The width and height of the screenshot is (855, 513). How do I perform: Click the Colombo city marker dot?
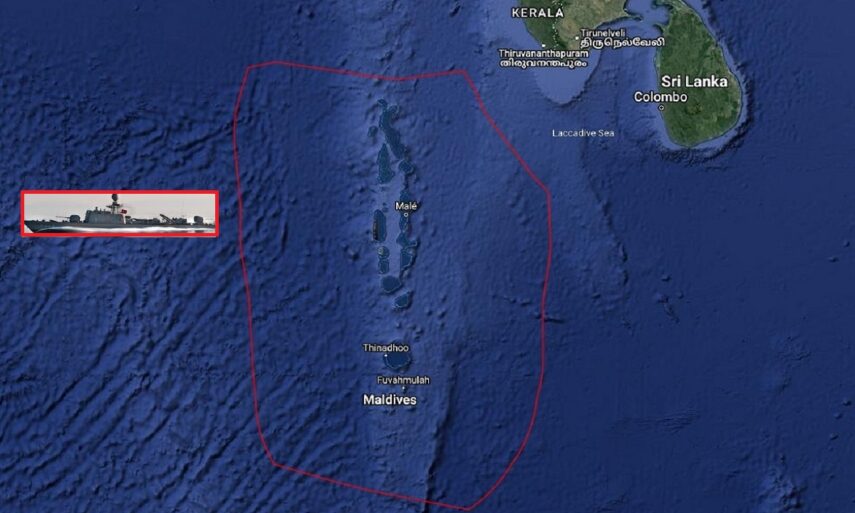click(661, 107)
